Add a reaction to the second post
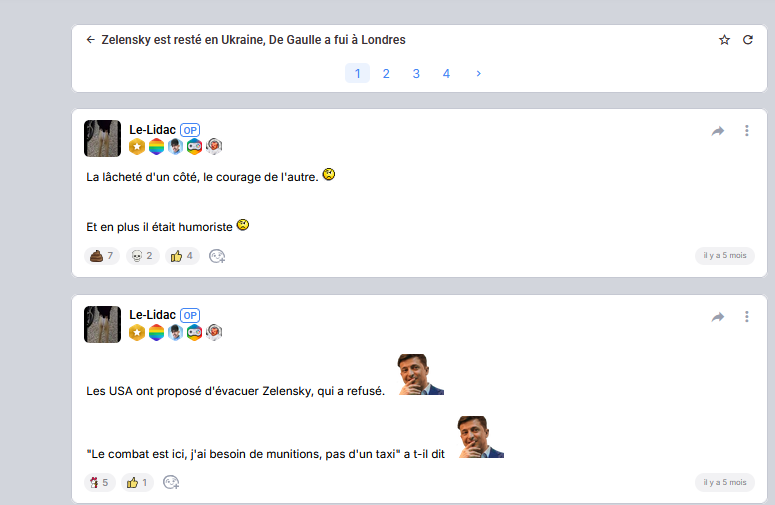The height and width of the screenshot is (505, 775). click(171, 482)
